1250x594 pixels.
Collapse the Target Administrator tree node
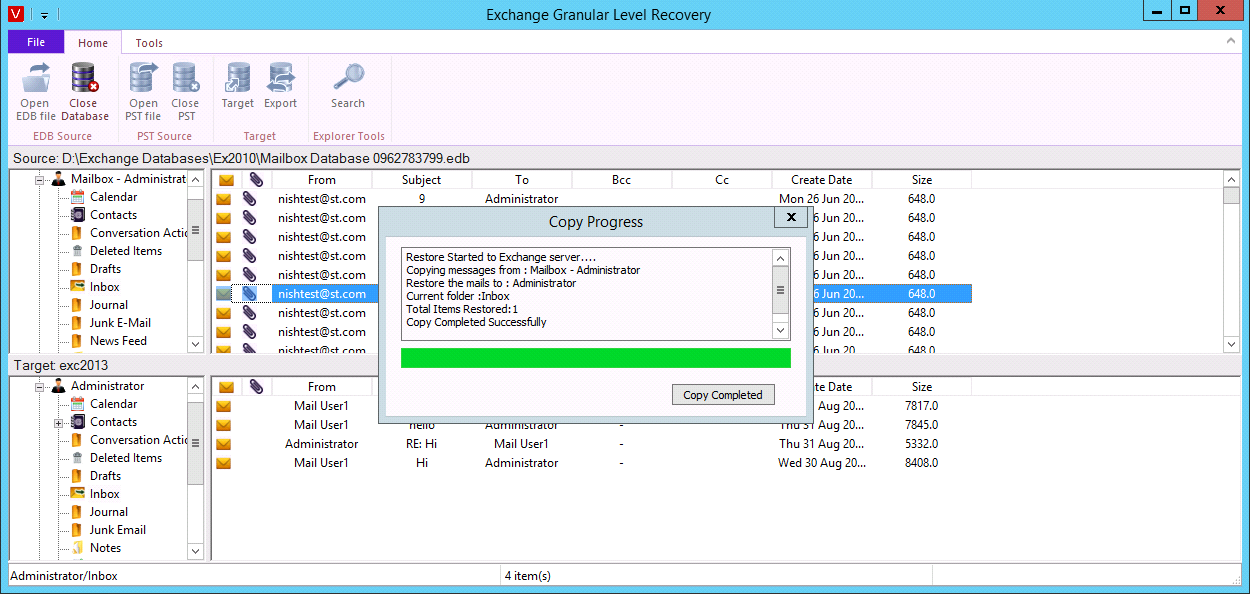(40, 387)
